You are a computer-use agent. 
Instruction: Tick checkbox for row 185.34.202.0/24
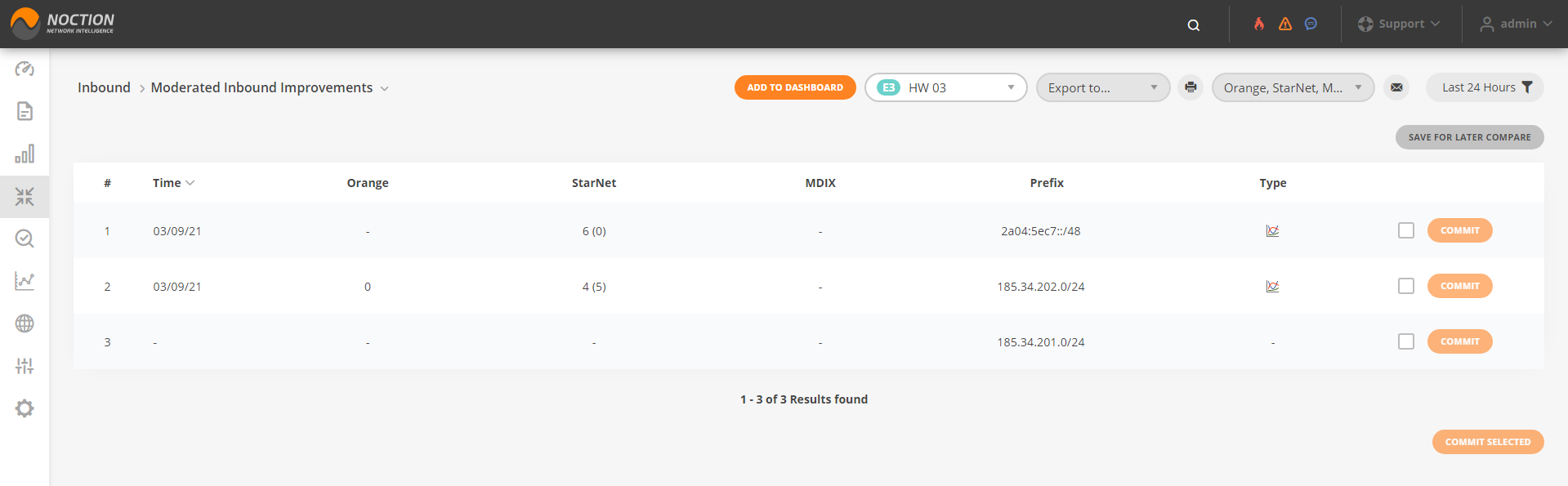[x=1405, y=286]
